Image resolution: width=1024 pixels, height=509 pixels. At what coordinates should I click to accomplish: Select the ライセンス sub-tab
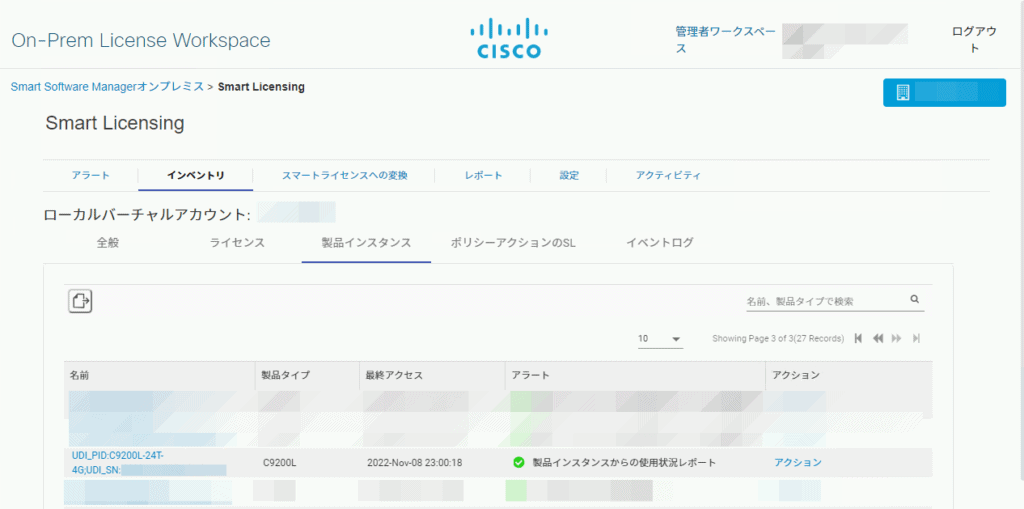237,243
